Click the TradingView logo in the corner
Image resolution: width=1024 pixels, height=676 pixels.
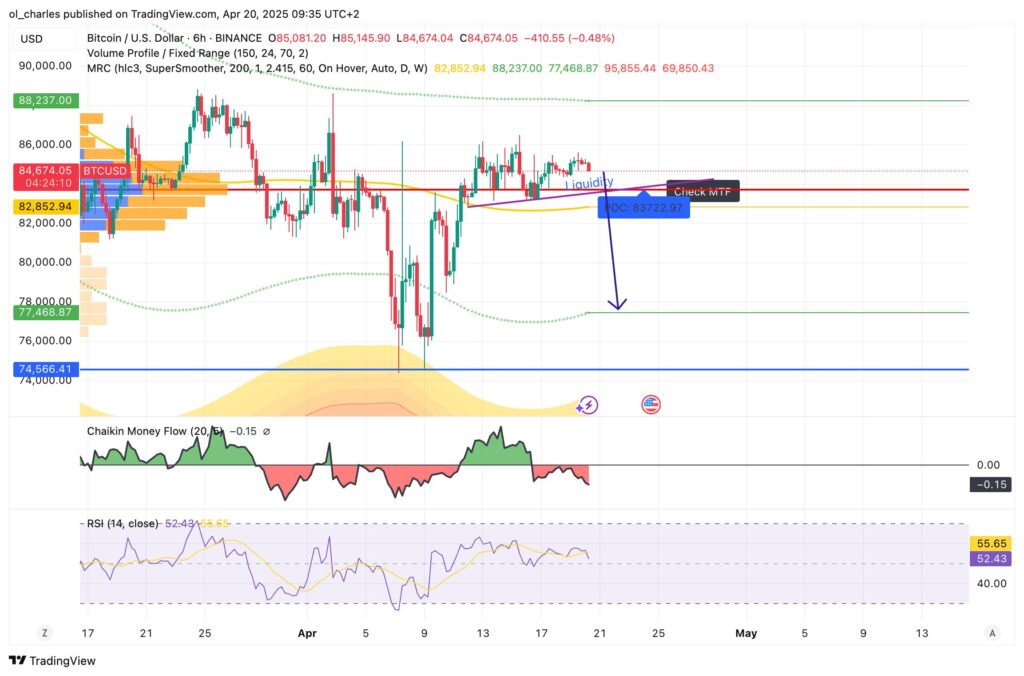click(x=49, y=661)
